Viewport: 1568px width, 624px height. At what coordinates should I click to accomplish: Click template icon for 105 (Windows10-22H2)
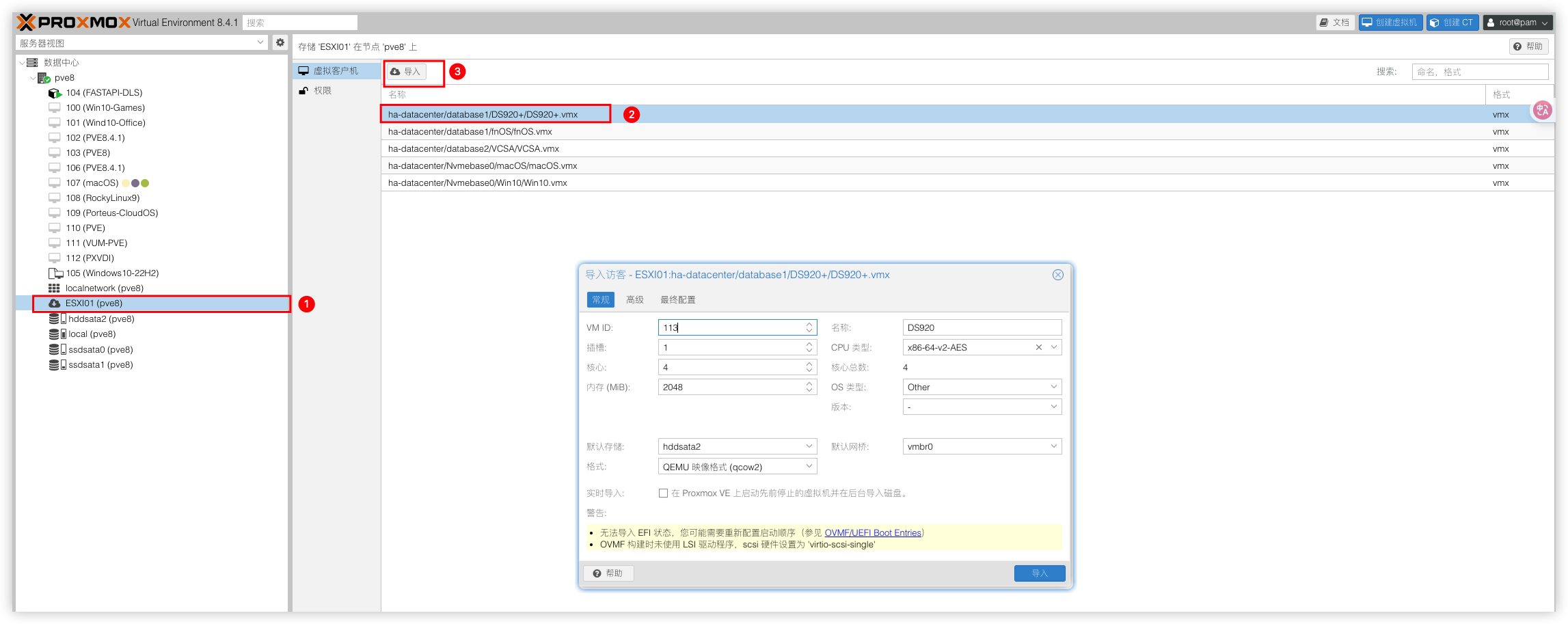[x=55, y=273]
